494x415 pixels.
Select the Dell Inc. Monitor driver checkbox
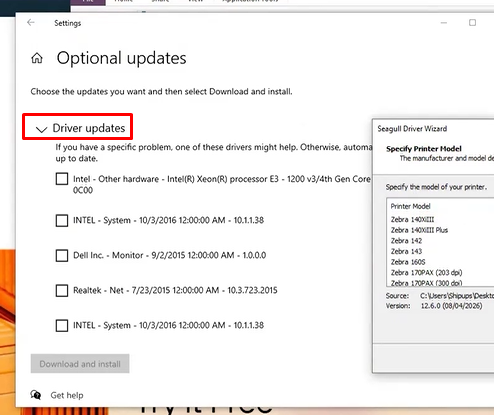click(62, 255)
